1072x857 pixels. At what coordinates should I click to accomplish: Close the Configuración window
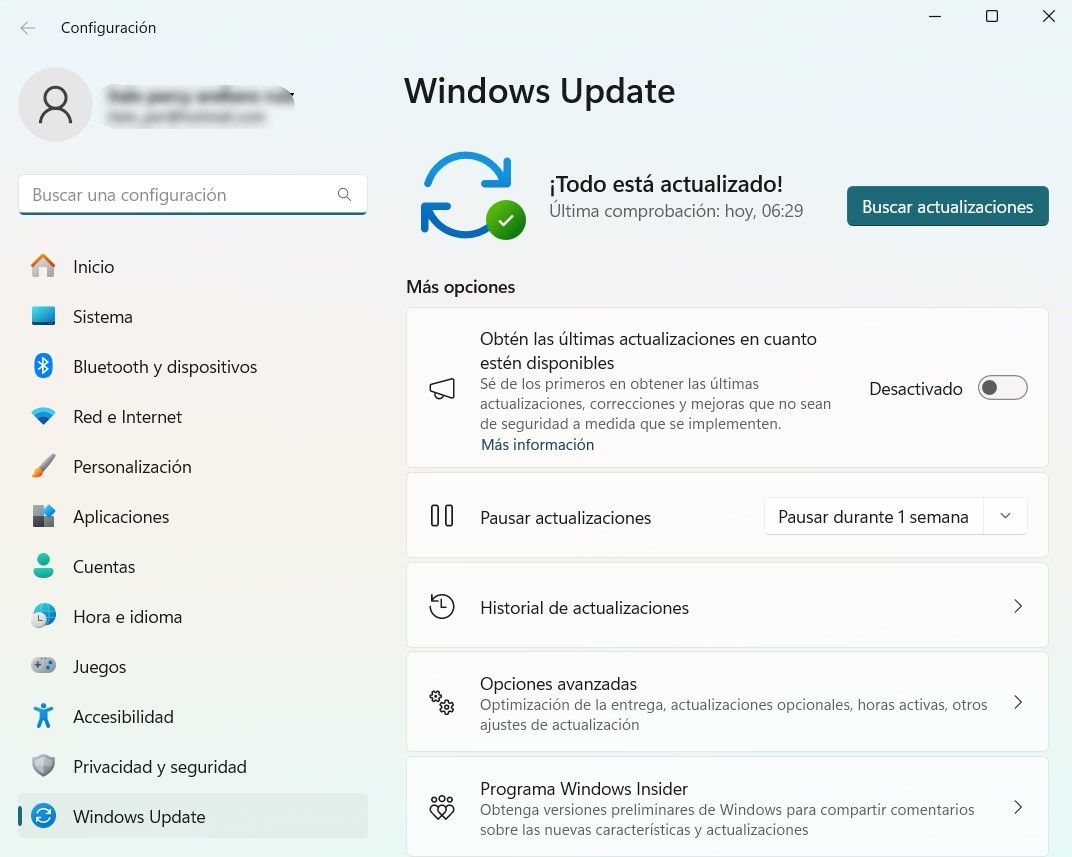pos(1049,16)
